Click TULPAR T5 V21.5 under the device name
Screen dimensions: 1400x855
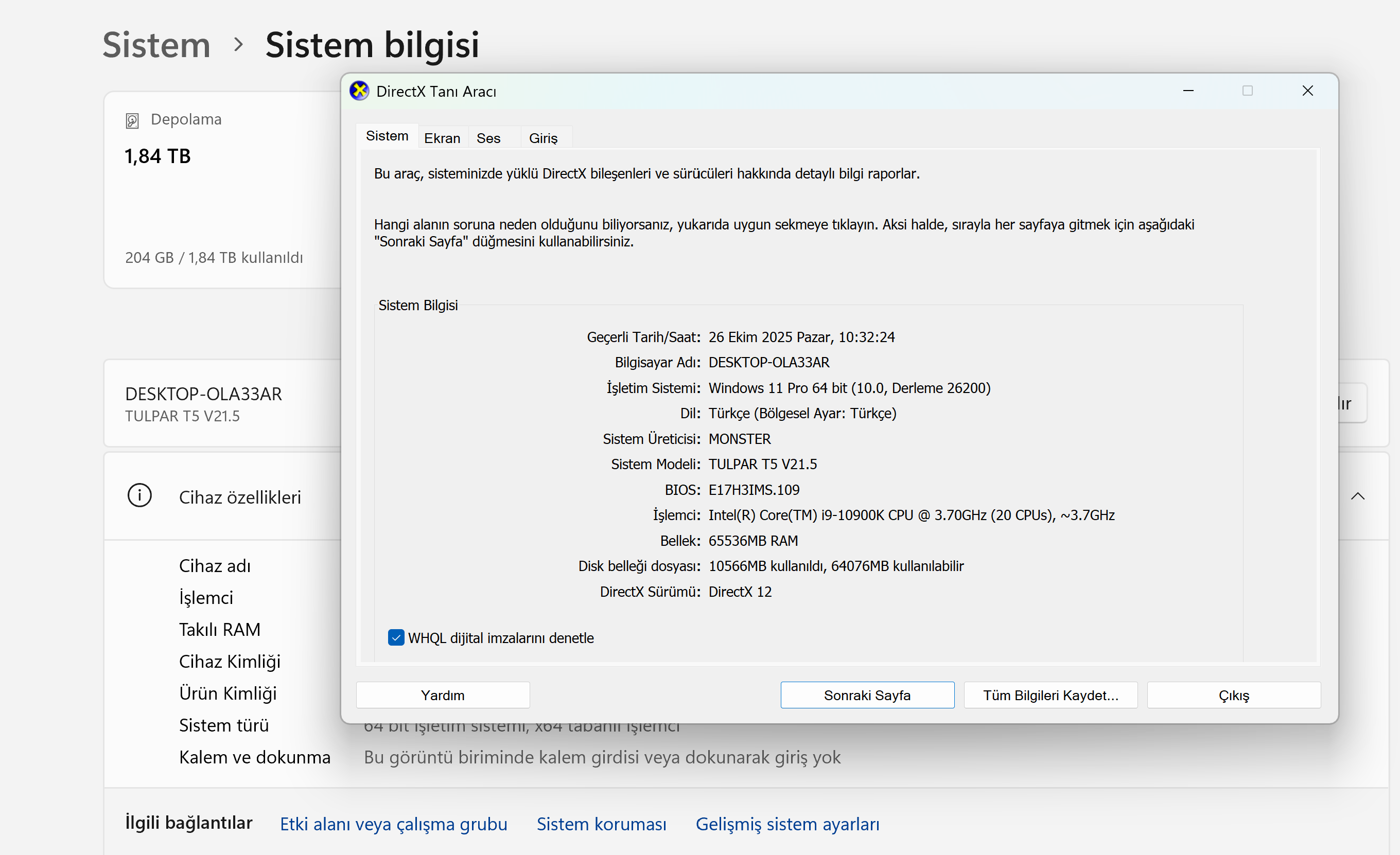tap(182, 416)
